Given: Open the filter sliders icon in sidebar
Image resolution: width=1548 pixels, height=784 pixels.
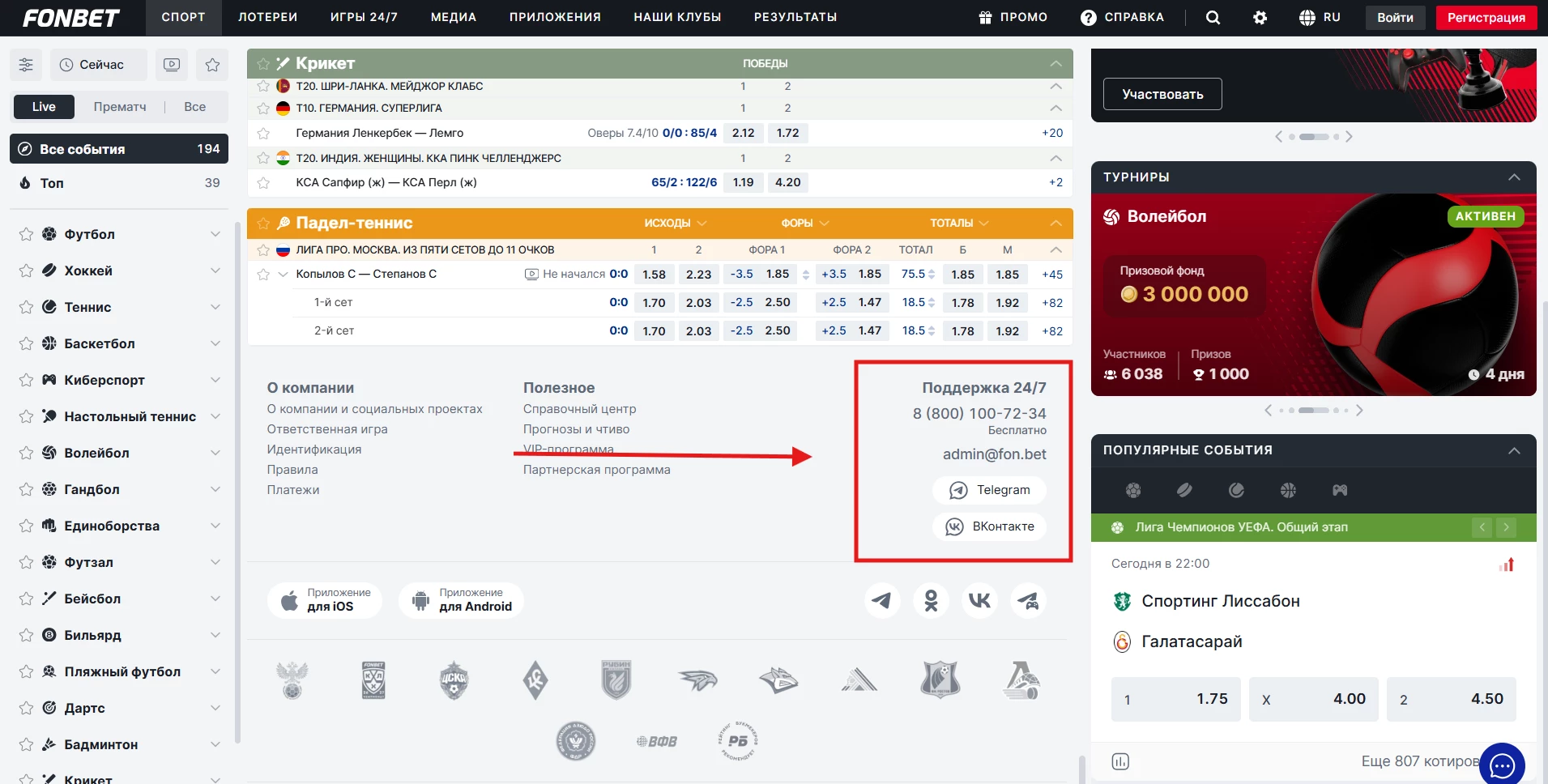Looking at the screenshot, I should 26,65.
